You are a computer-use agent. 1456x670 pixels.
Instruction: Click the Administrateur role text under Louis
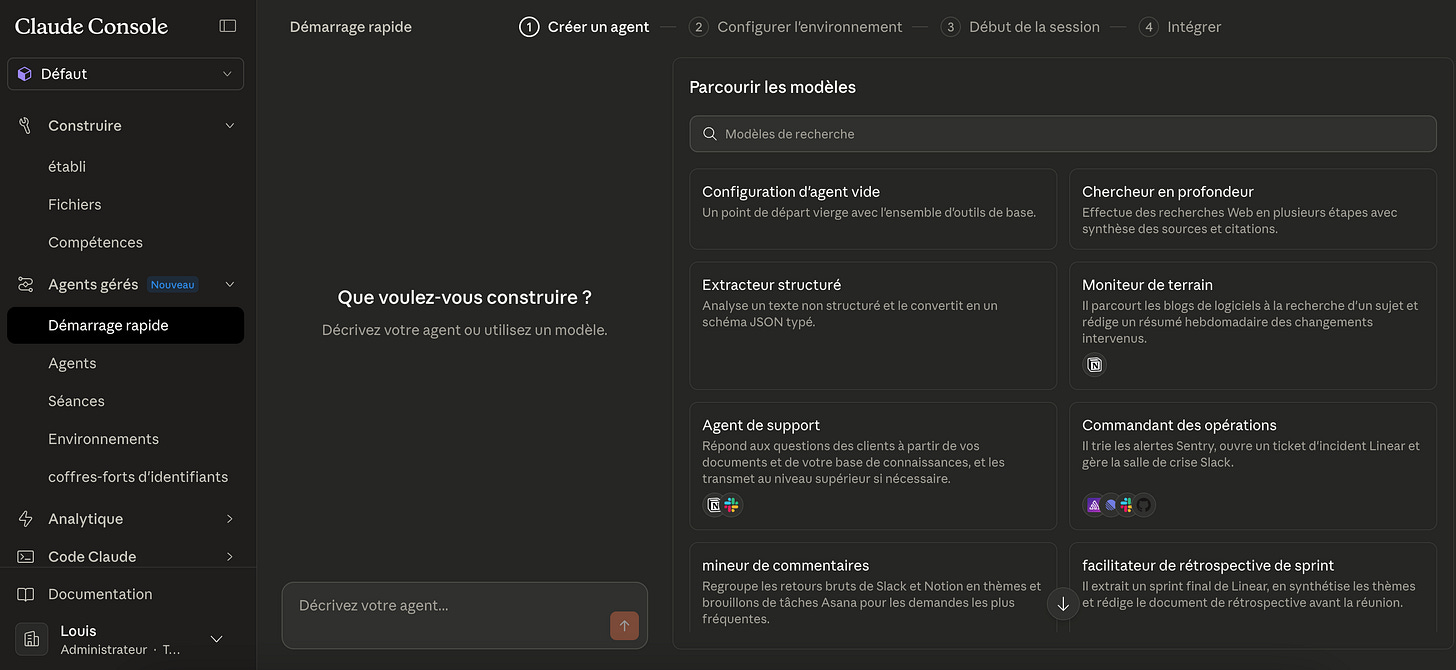coord(104,650)
